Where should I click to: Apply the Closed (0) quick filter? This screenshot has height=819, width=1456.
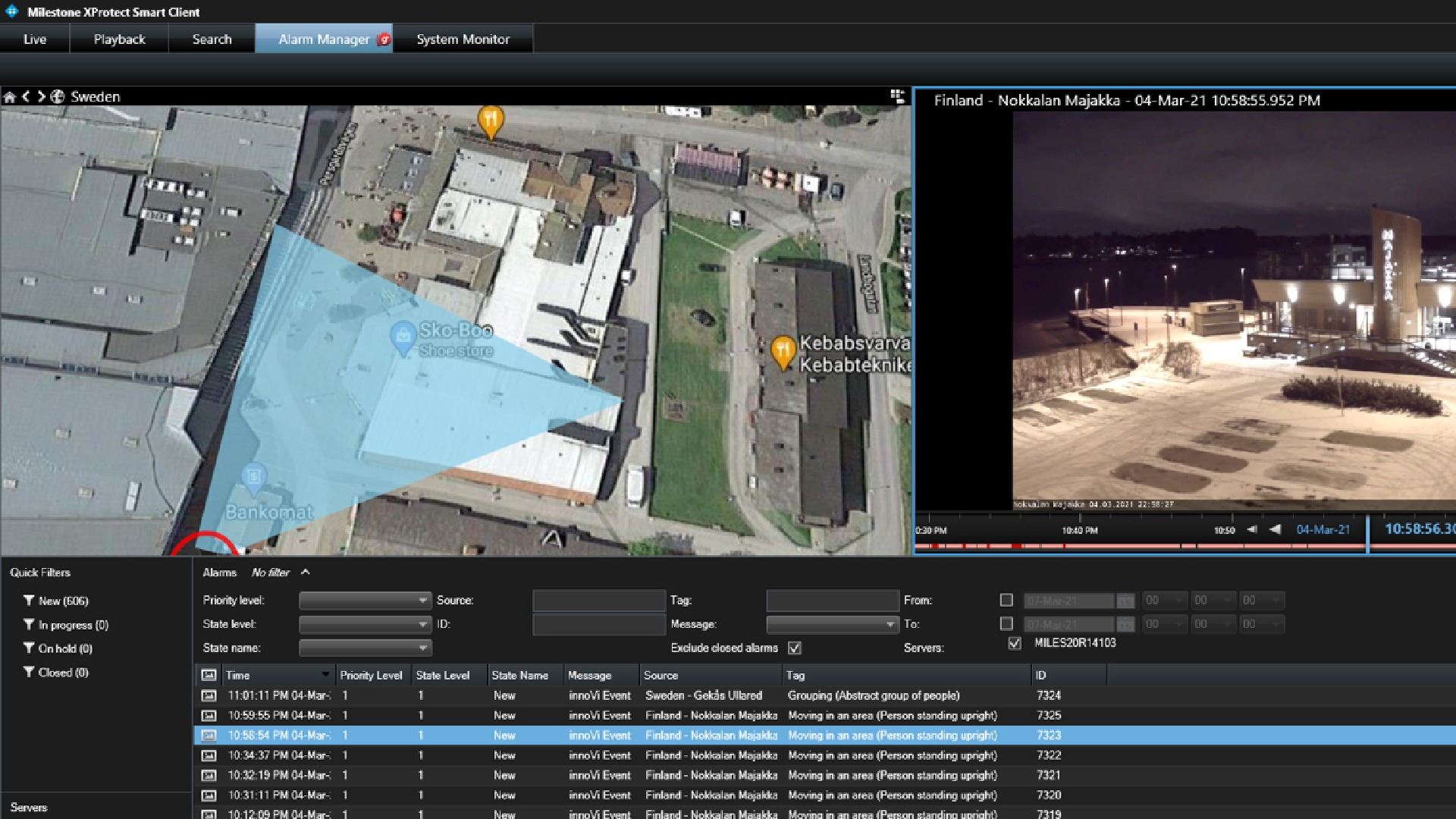coord(56,673)
